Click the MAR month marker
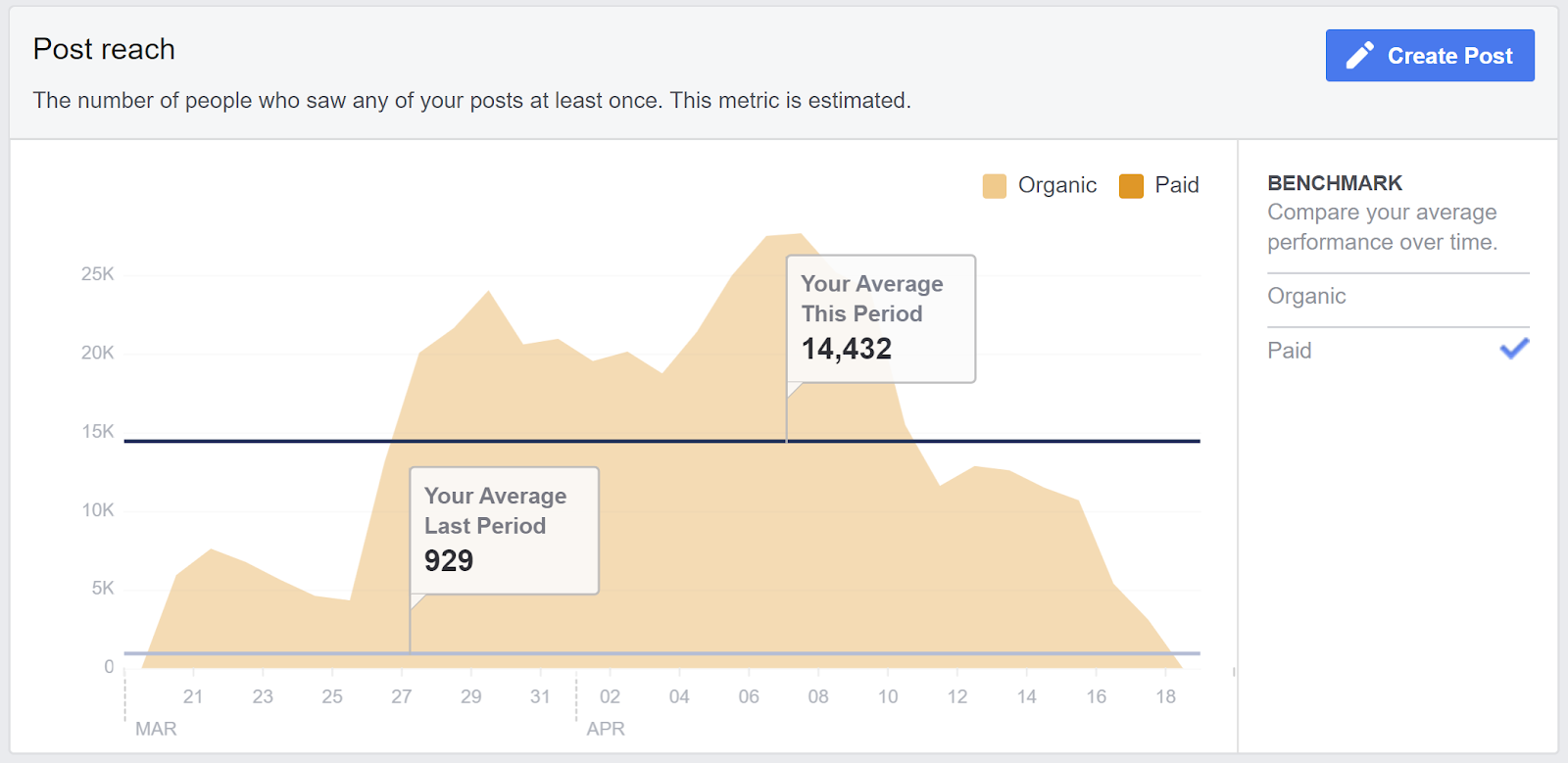Viewport: 1568px width, 763px height. click(156, 729)
